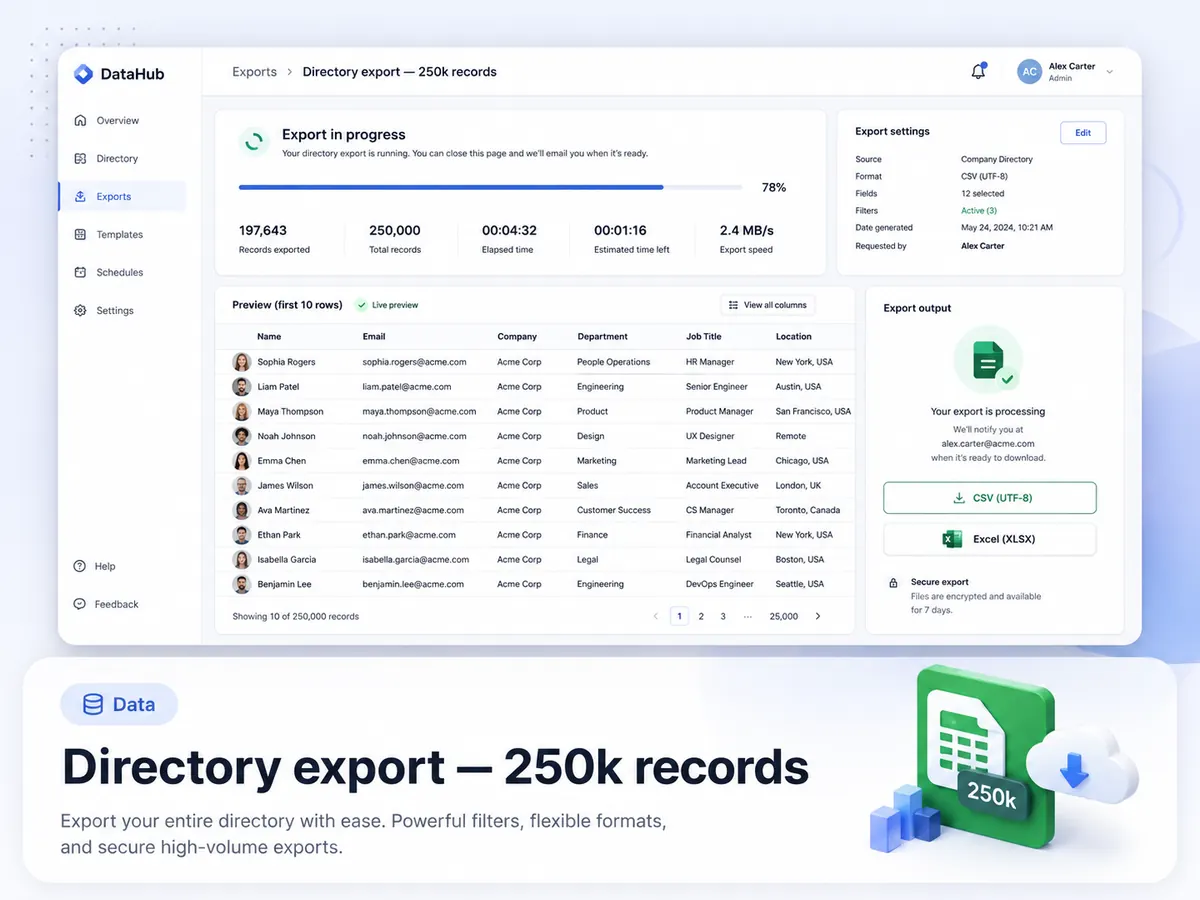Jump to last page 25,000

click(784, 616)
